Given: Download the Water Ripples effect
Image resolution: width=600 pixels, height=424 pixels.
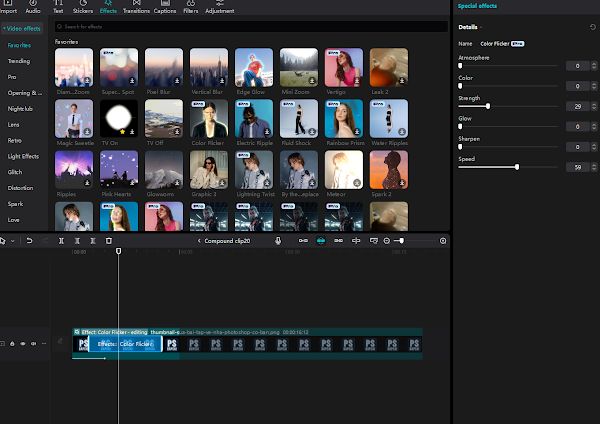Looking at the screenshot, I should coord(402,132).
